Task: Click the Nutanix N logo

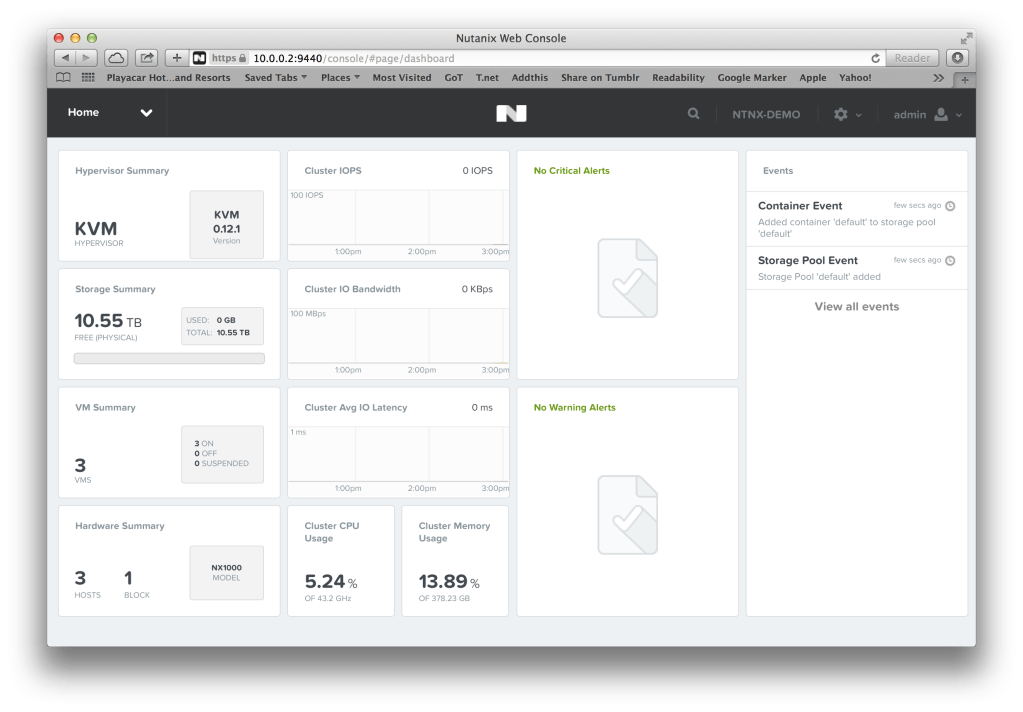Action: 511,113
